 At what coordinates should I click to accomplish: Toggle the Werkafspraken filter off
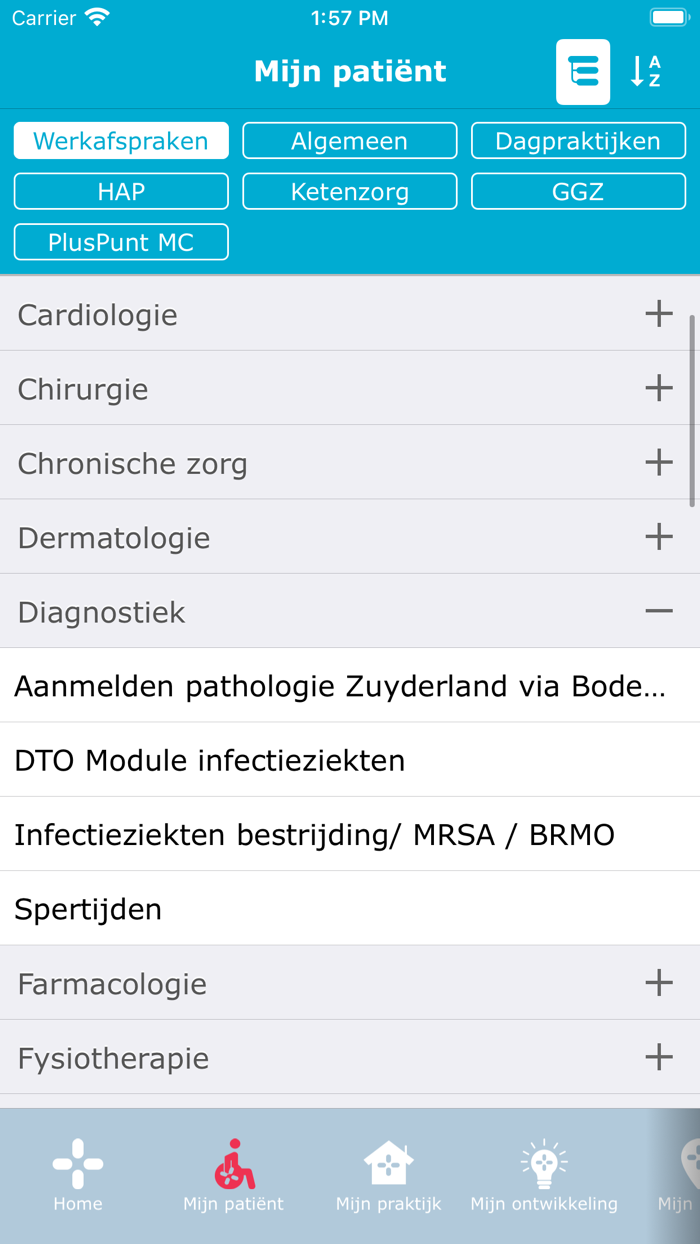pyautogui.click(x=120, y=140)
